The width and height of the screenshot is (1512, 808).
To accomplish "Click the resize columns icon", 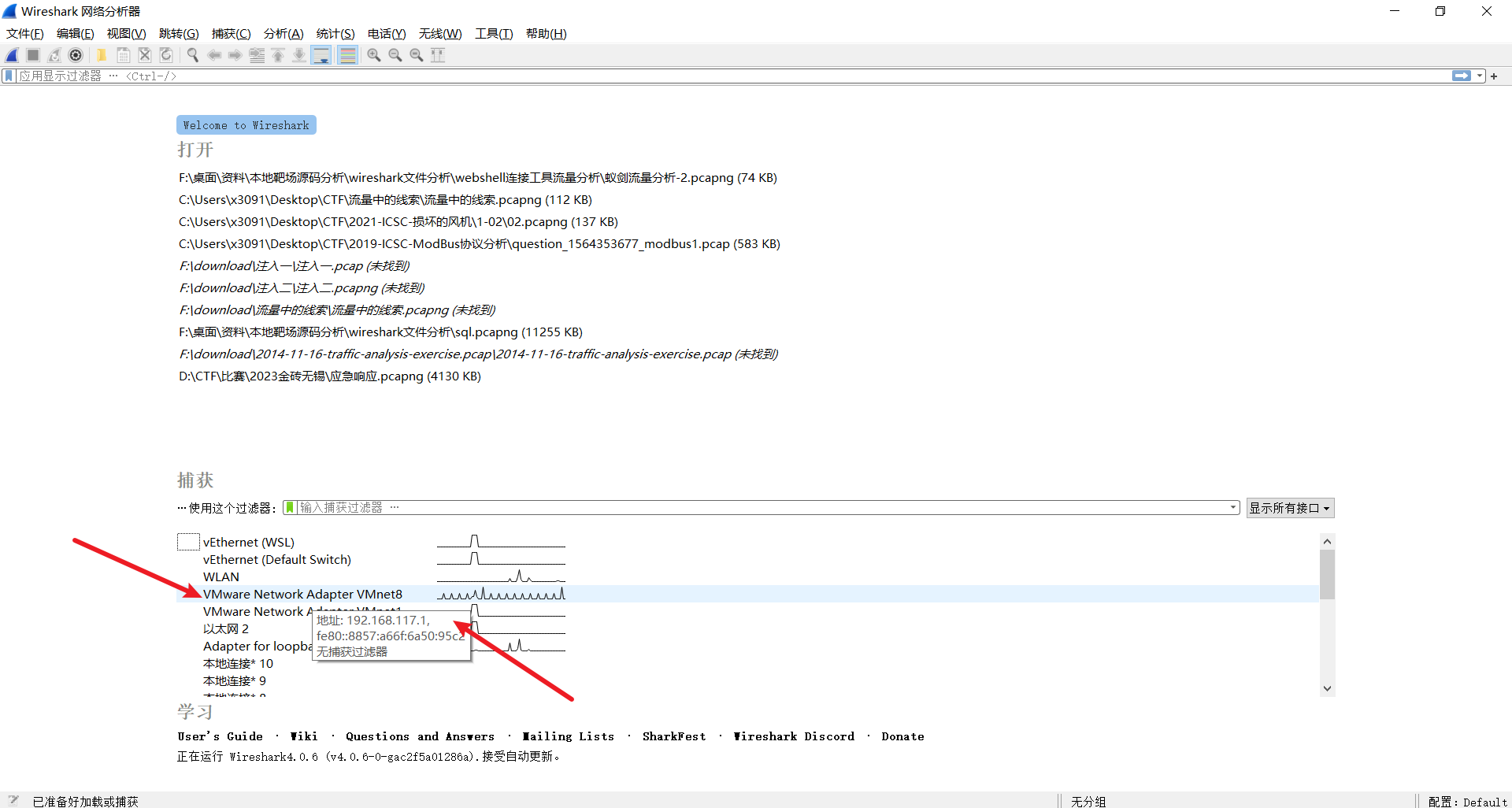I will pos(438,55).
